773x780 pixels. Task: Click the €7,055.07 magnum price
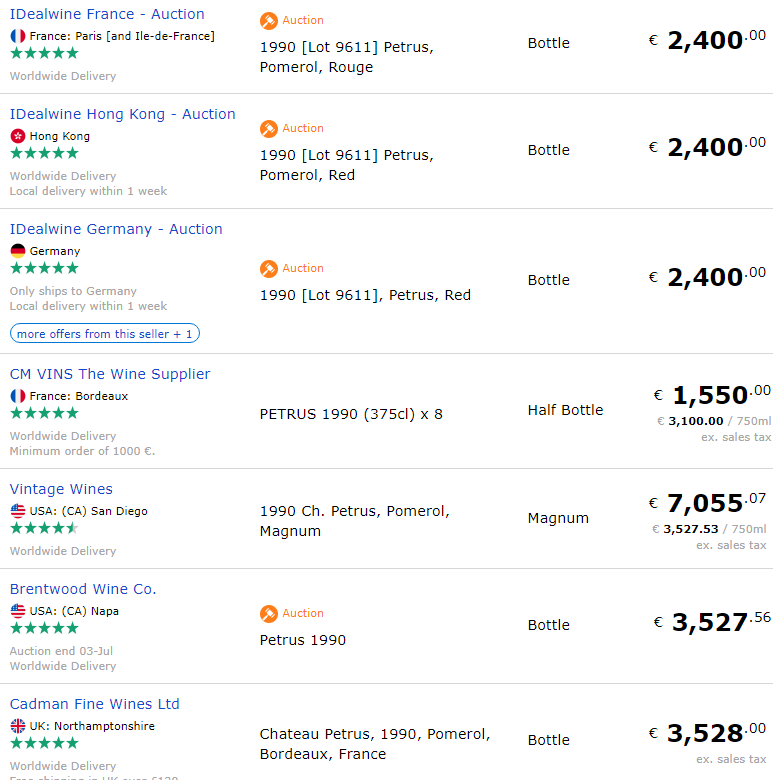[x=707, y=502]
